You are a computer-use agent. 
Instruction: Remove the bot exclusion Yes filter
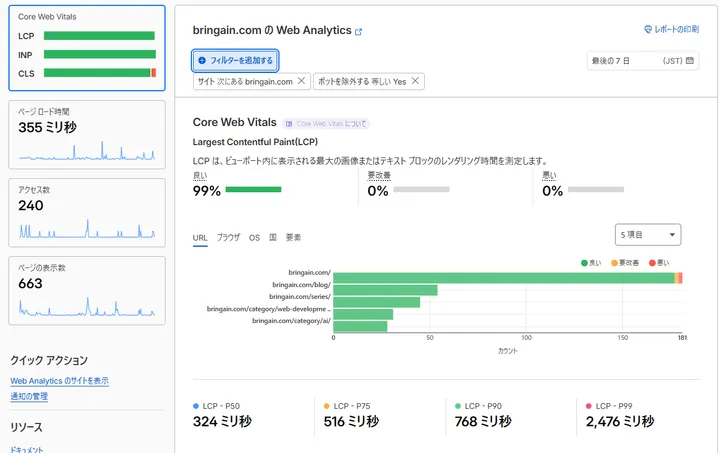click(415, 81)
